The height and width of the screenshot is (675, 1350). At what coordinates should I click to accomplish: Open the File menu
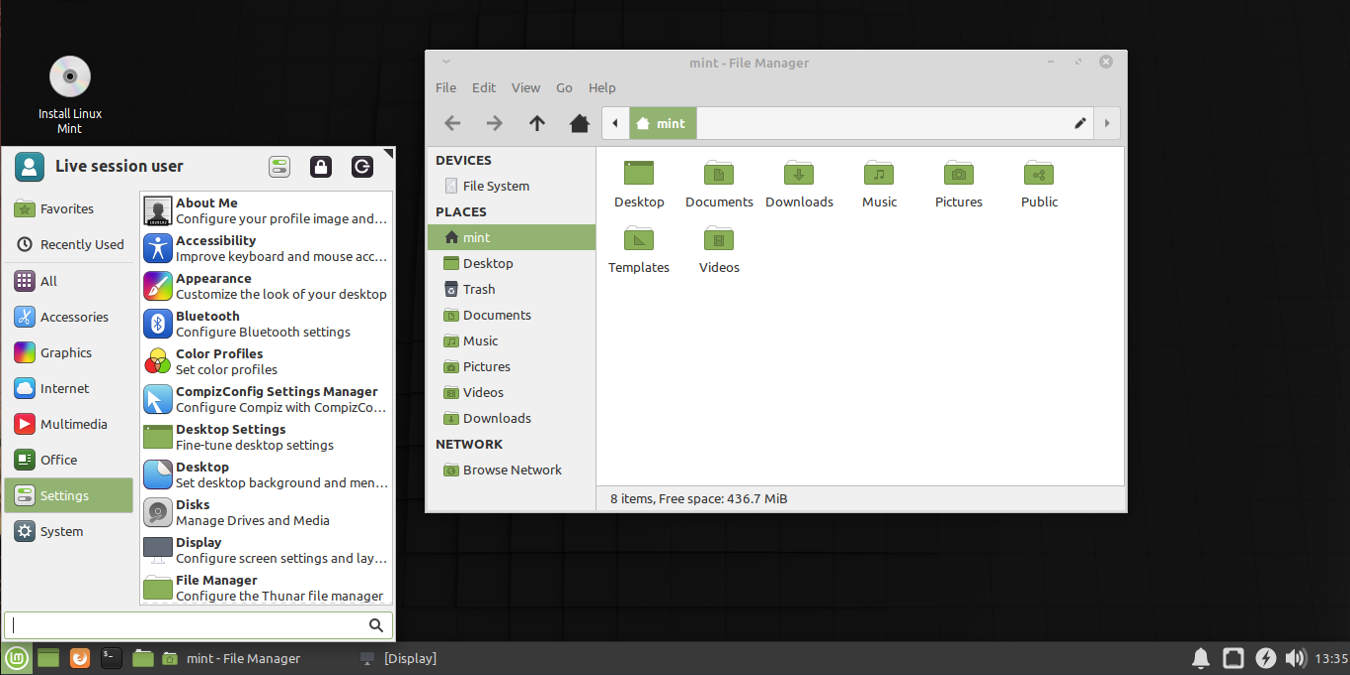[445, 88]
